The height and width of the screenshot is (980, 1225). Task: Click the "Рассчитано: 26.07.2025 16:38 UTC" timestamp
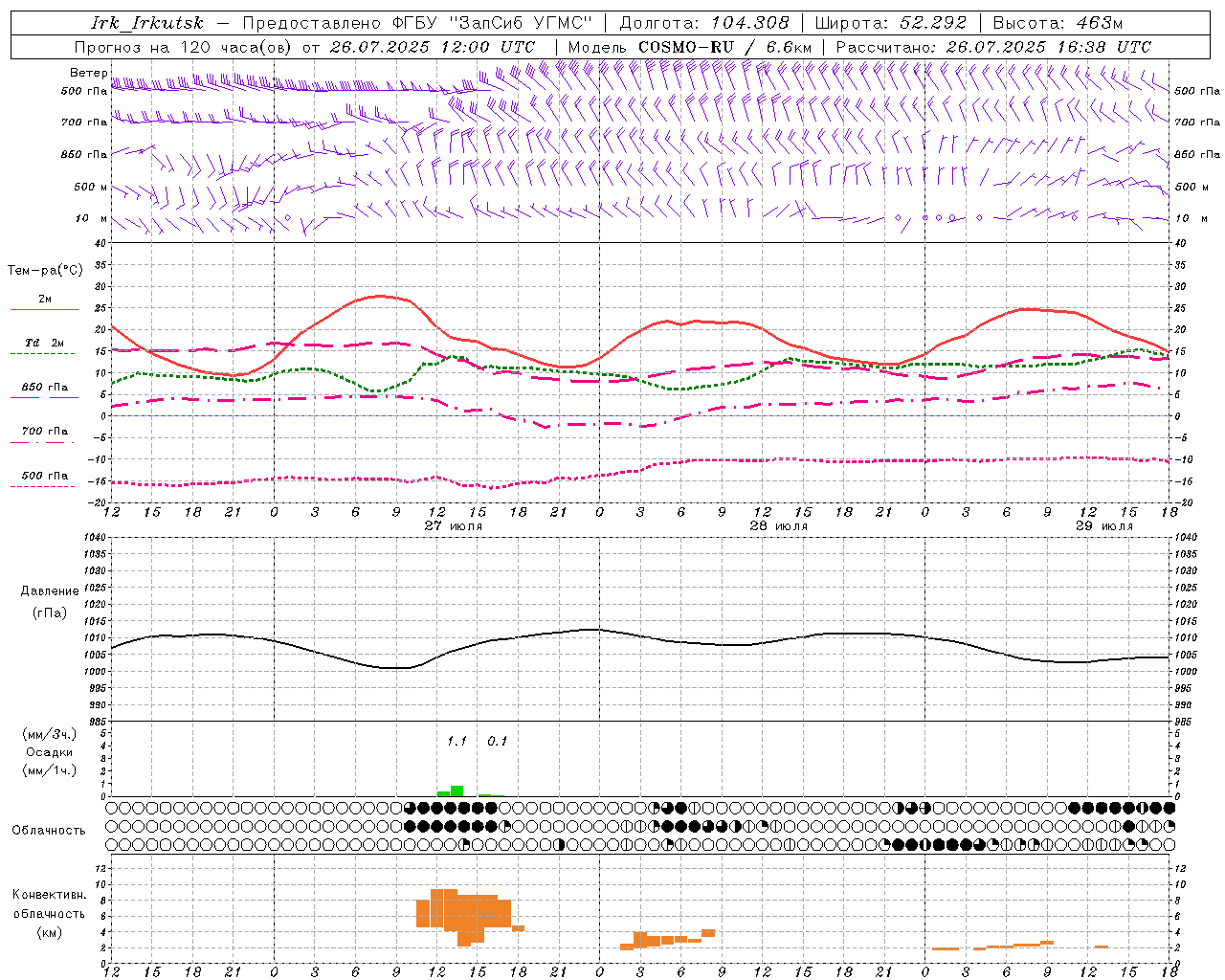pos(993,47)
